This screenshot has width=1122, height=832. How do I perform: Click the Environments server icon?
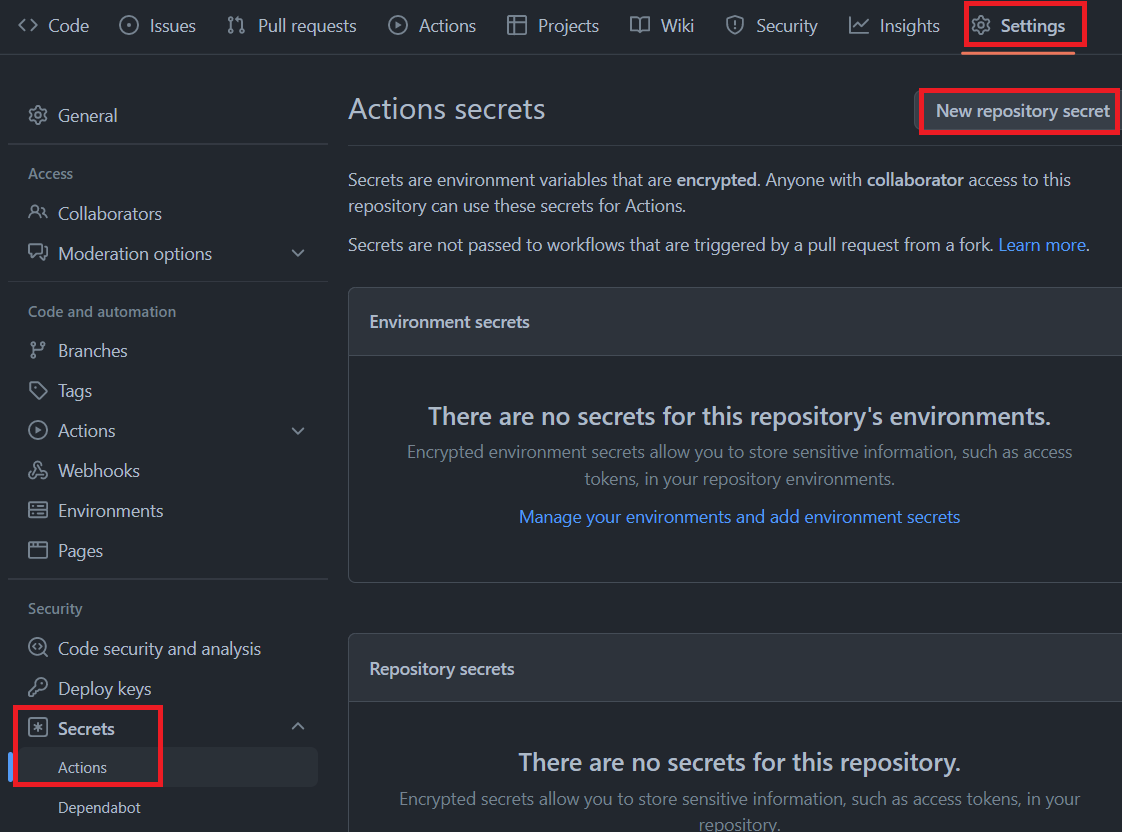click(x=38, y=510)
